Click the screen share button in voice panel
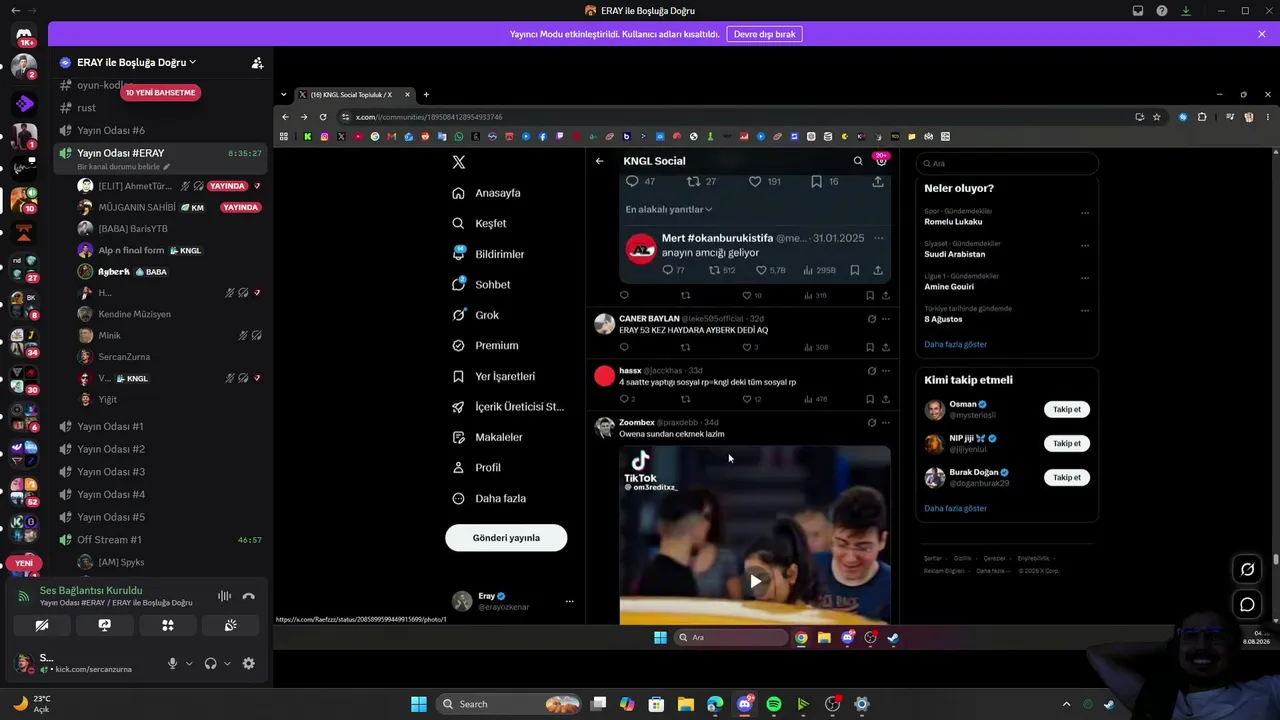Viewport: 1280px width, 720px height. point(104,625)
